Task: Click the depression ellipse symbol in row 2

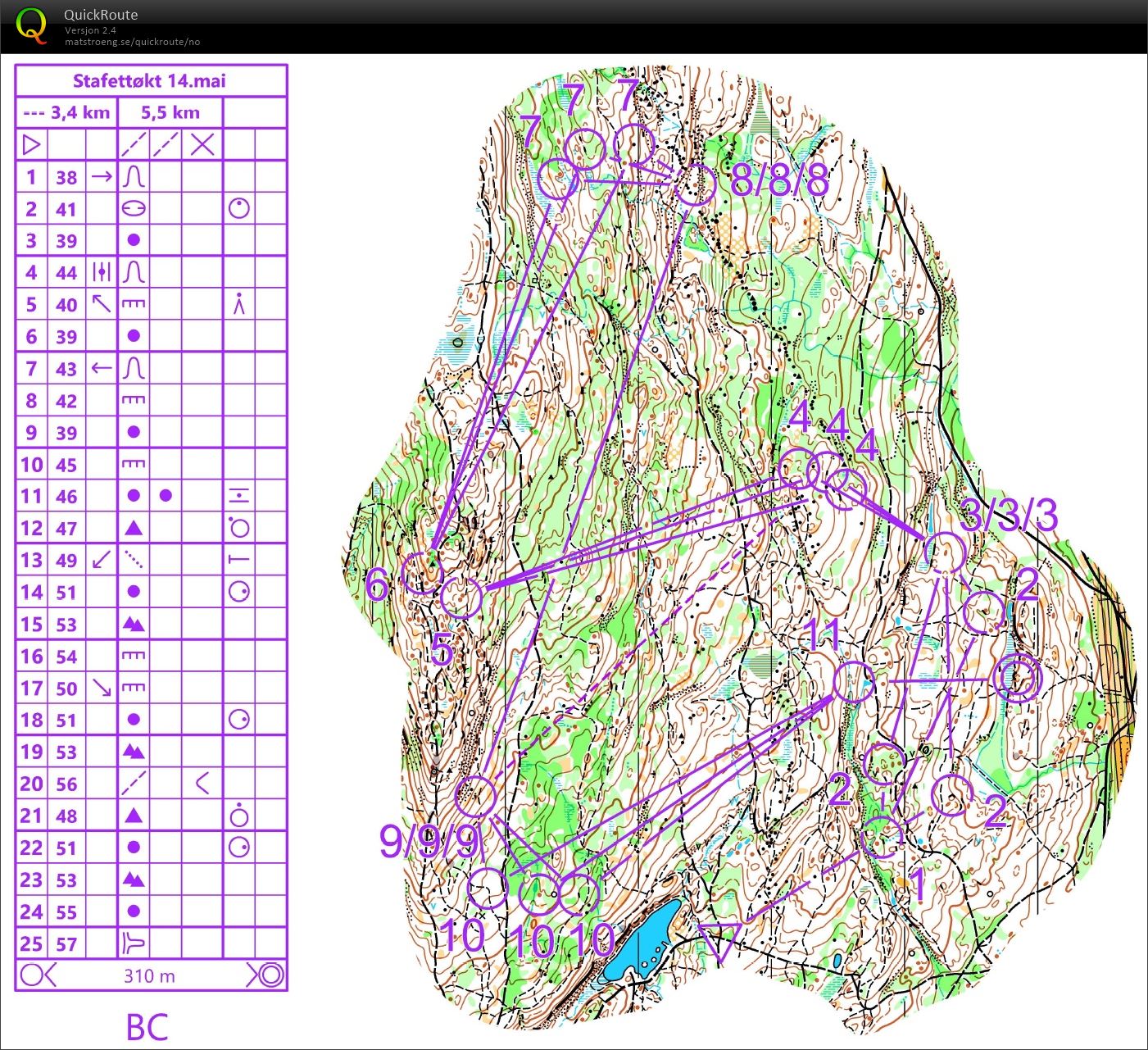Action: coord(134,209)
